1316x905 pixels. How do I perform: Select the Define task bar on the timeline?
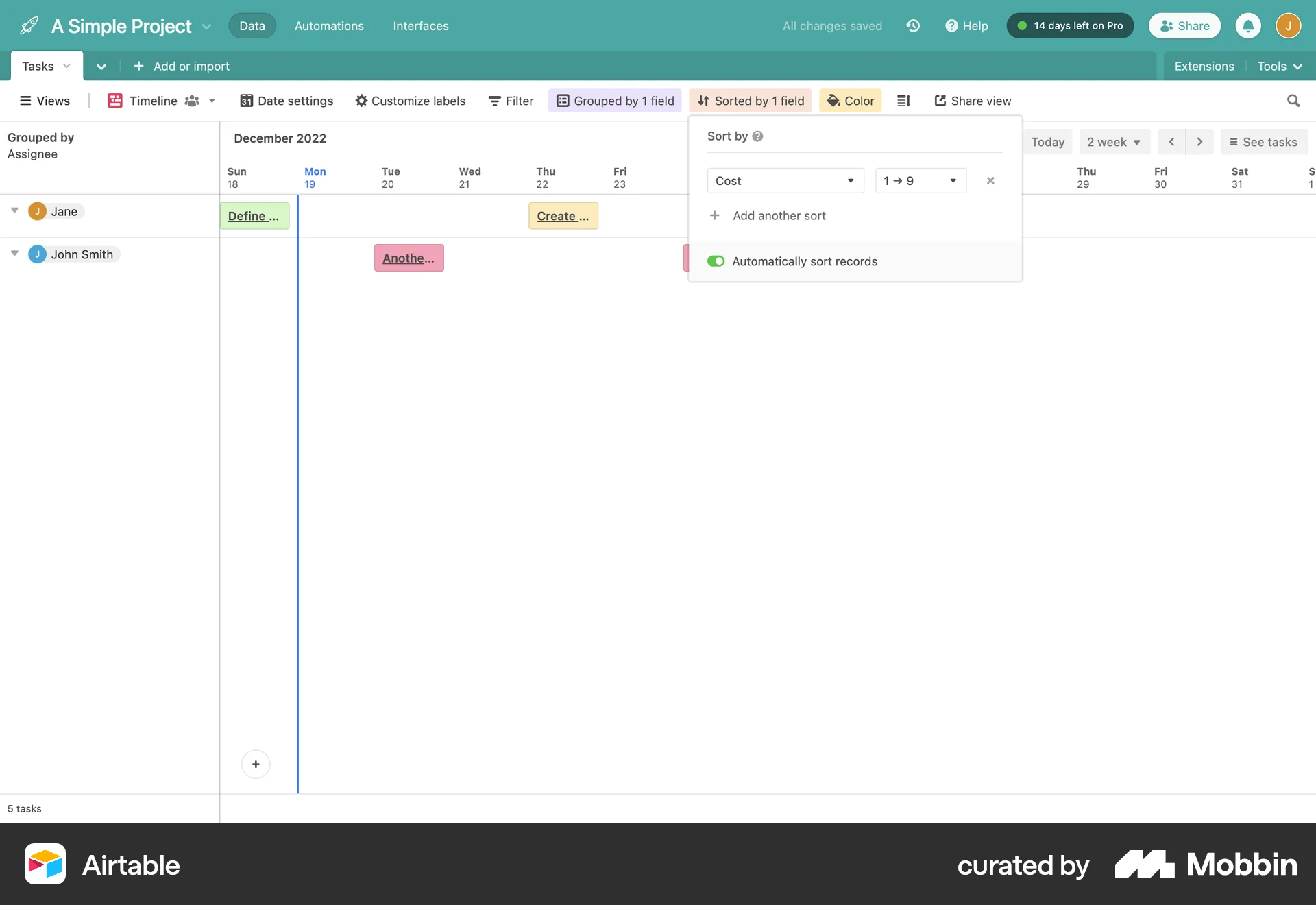click(254, 215)
